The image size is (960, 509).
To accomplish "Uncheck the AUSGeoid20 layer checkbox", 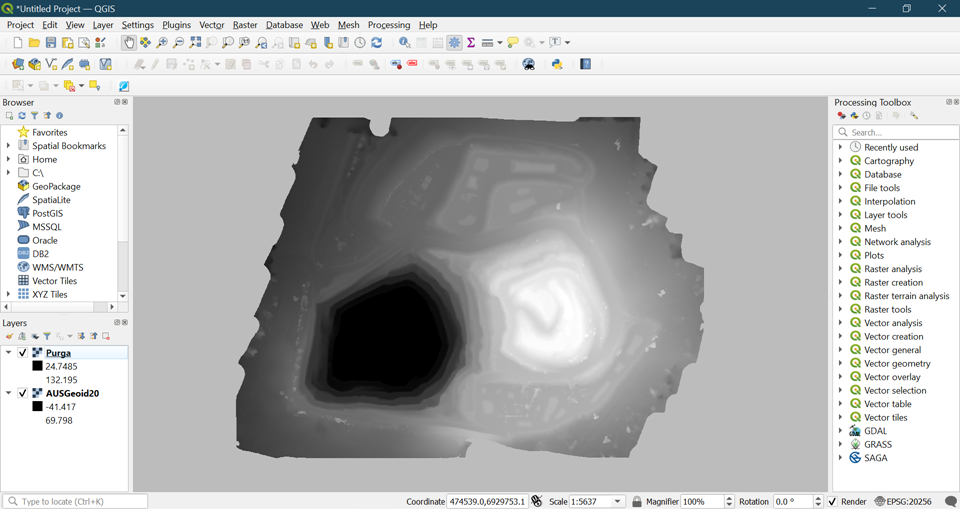I will tap(23, 393).
